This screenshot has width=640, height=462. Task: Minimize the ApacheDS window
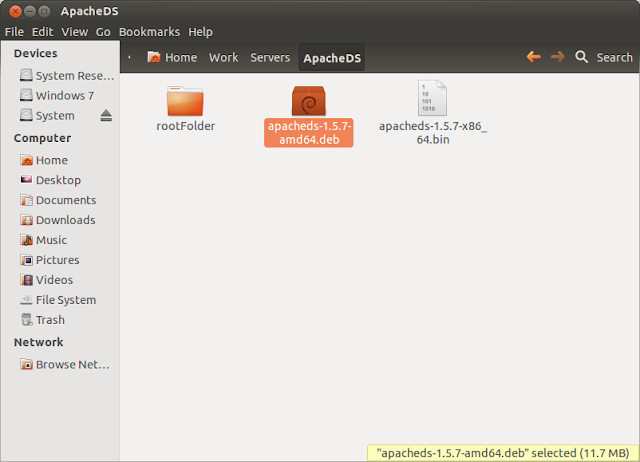click(29, 11)
